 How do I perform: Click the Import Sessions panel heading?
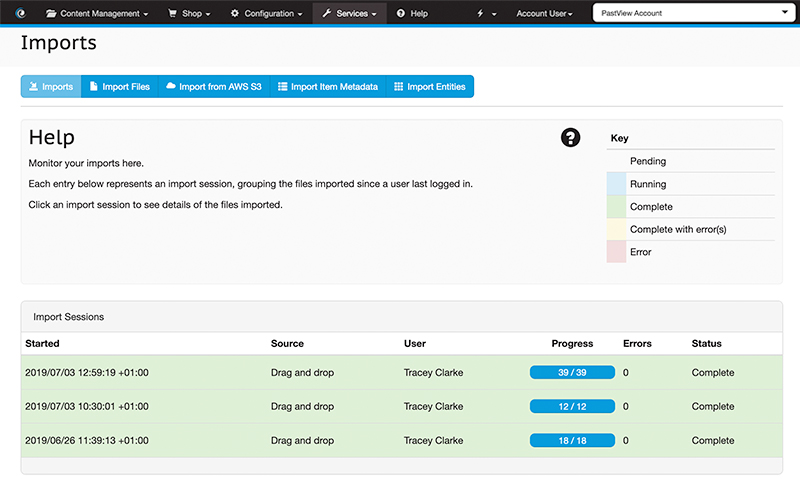tap(68, 317)
